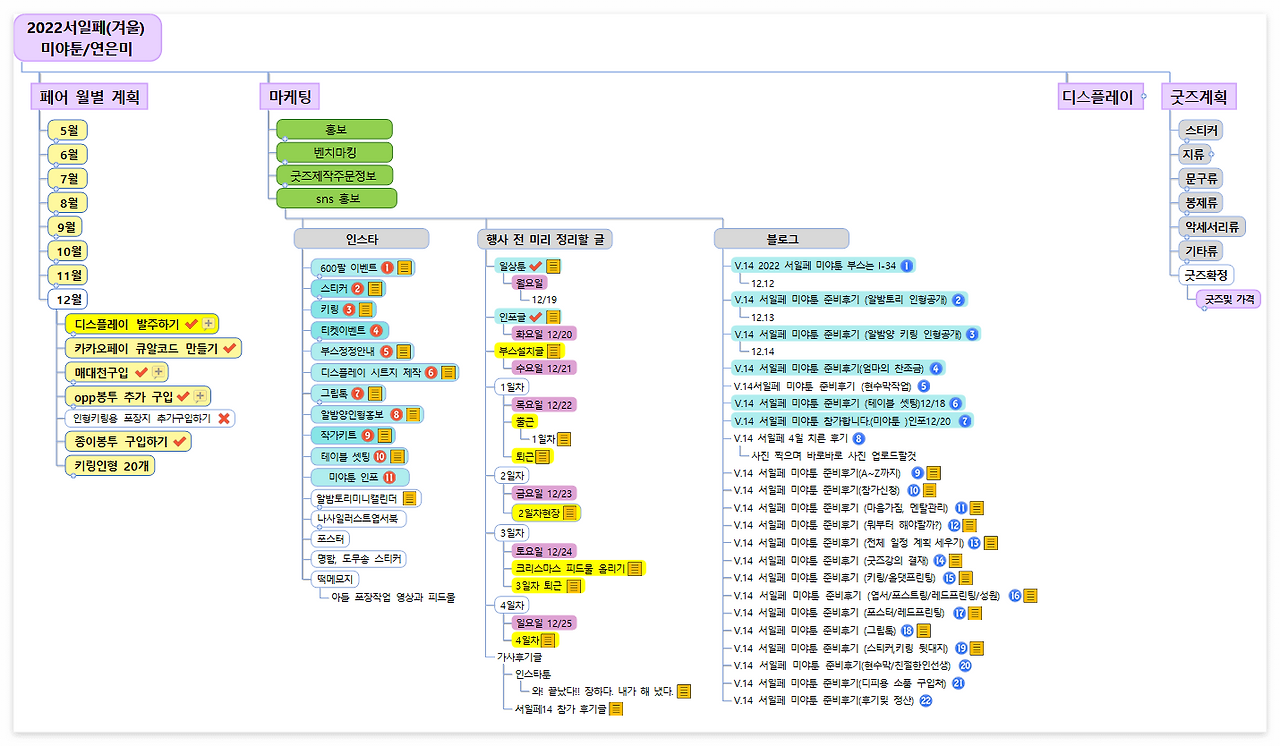Click the red X on 인형키링용 포장지 추가구입하기
The image size is (1280, 746).
pos(225,418)
